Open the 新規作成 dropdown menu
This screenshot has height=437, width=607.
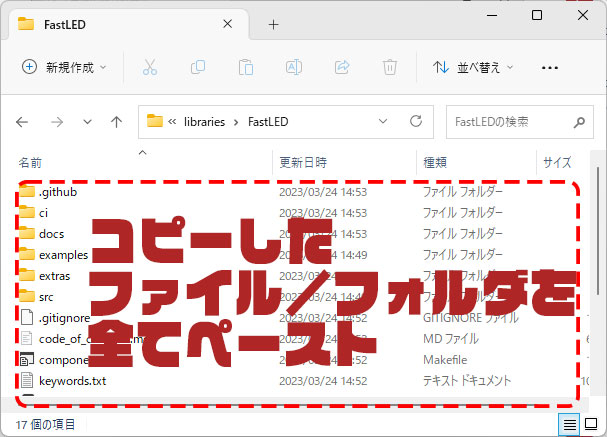(64, 67)
